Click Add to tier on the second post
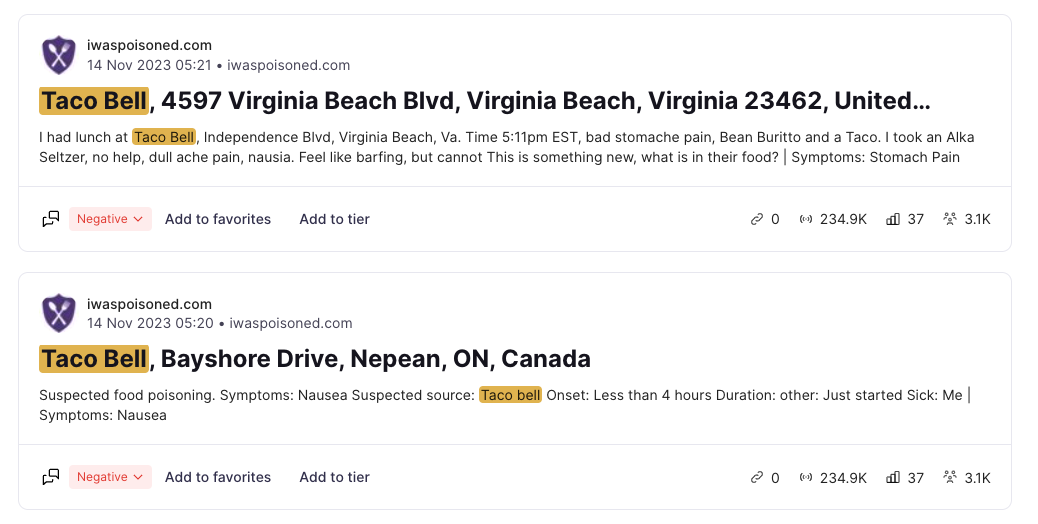The height and width of the screenshot is (524, 1038). (334, 477)
